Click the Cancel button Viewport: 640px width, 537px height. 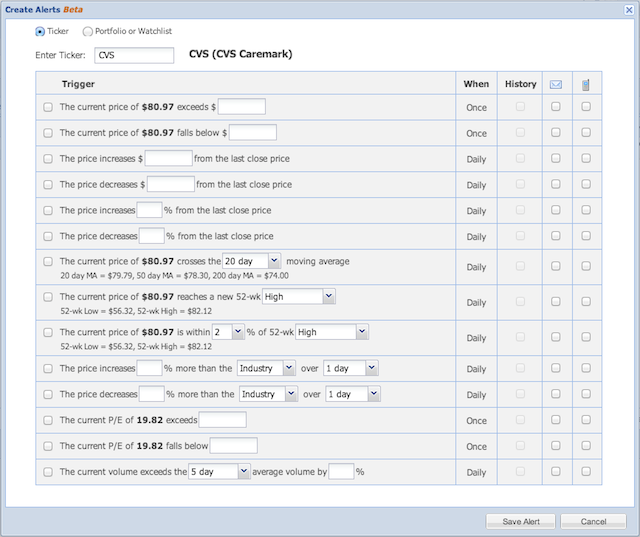tap(593, 521)
